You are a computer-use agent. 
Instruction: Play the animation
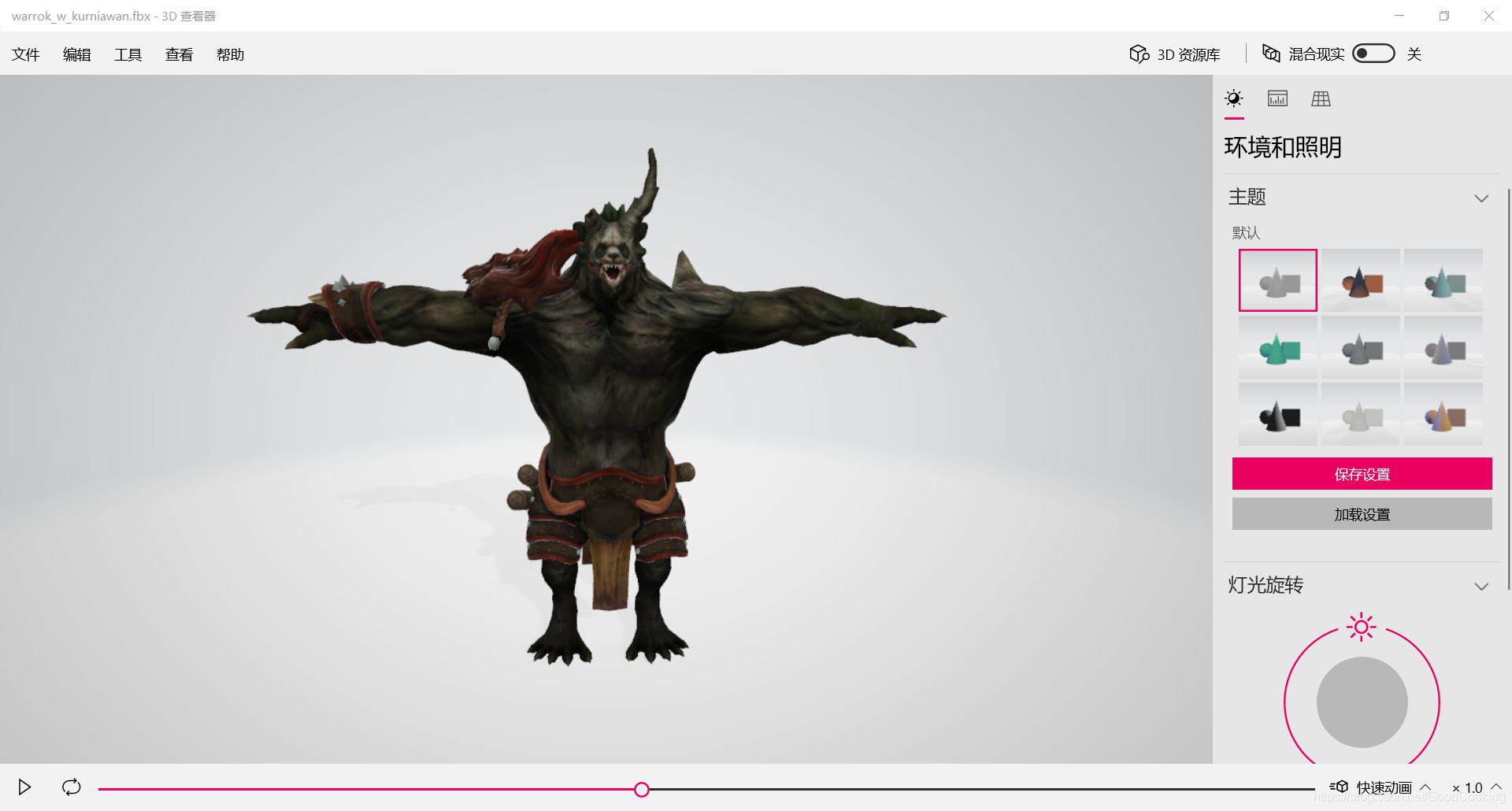24,787
